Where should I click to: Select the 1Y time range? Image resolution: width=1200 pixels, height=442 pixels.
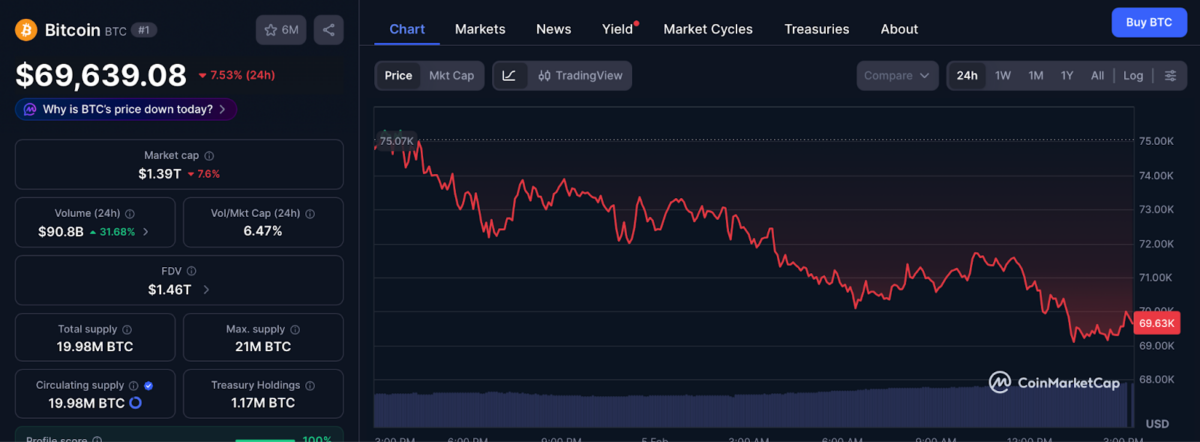(x=1067, y=76)
